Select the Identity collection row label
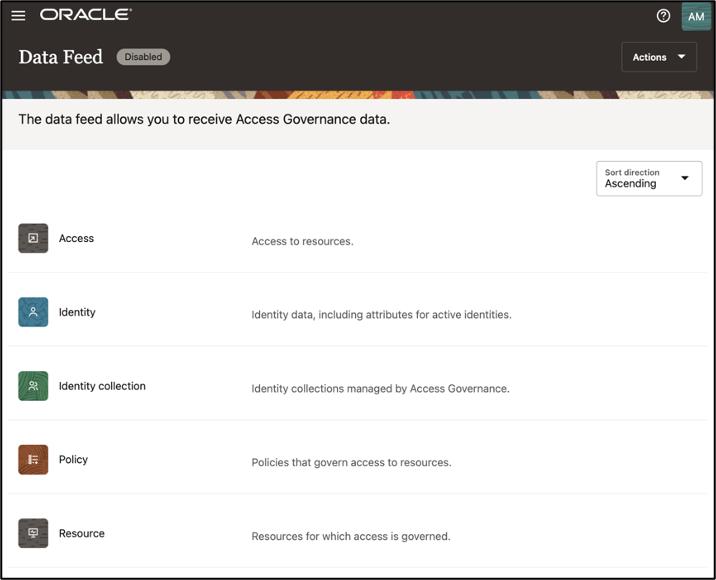 102,386
